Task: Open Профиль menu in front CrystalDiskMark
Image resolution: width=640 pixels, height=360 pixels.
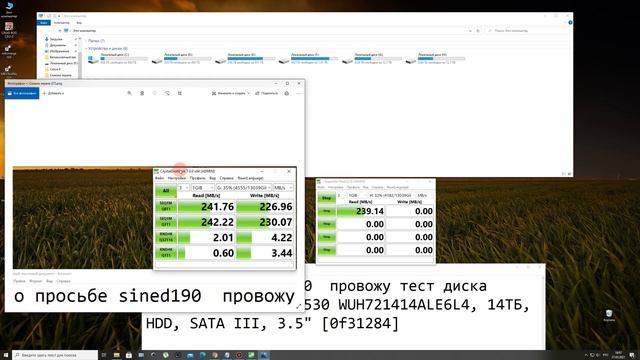Action: pyautogui.click(x=198, y=178)
